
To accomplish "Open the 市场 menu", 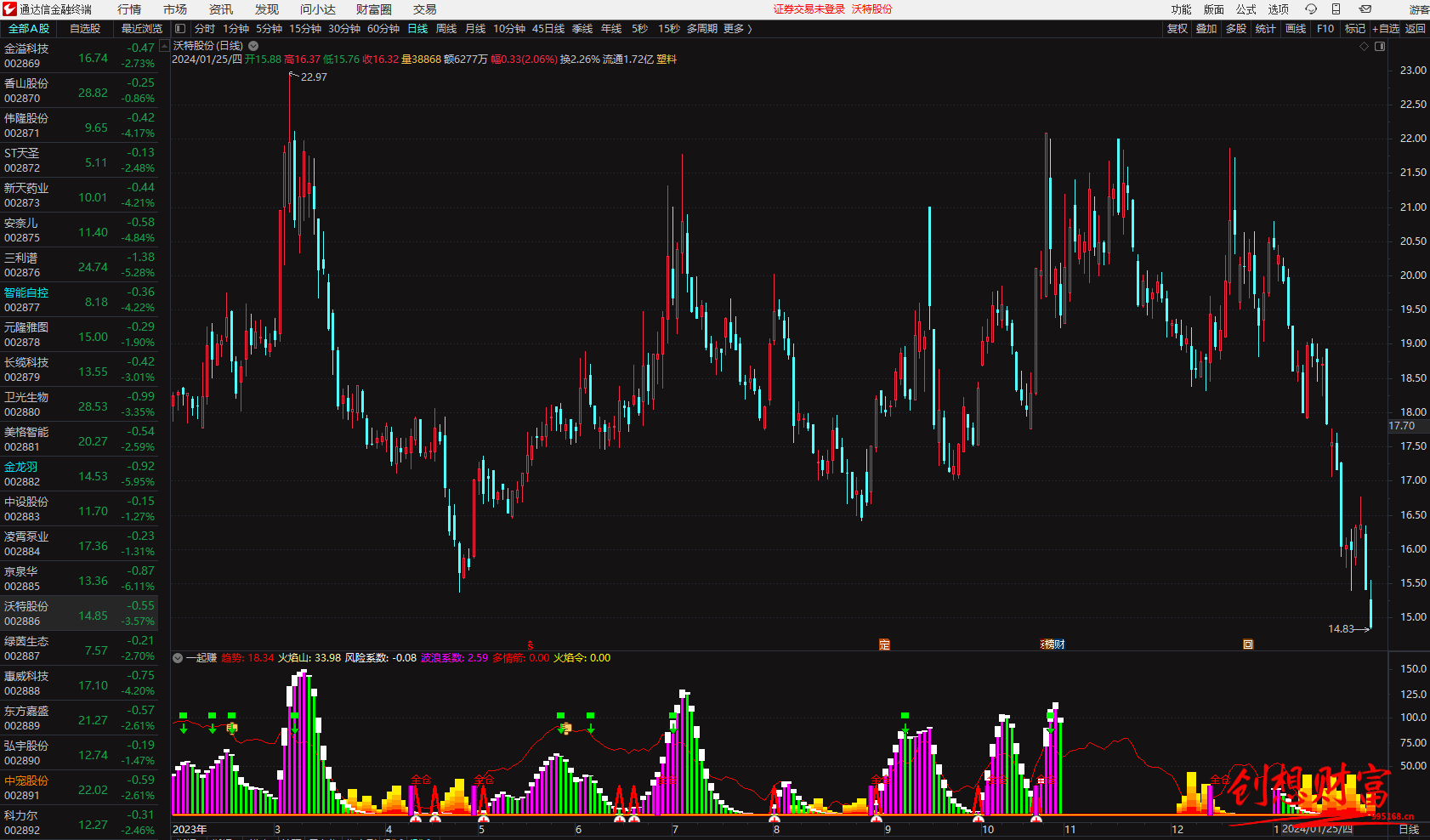I will (x=175, y=9).
